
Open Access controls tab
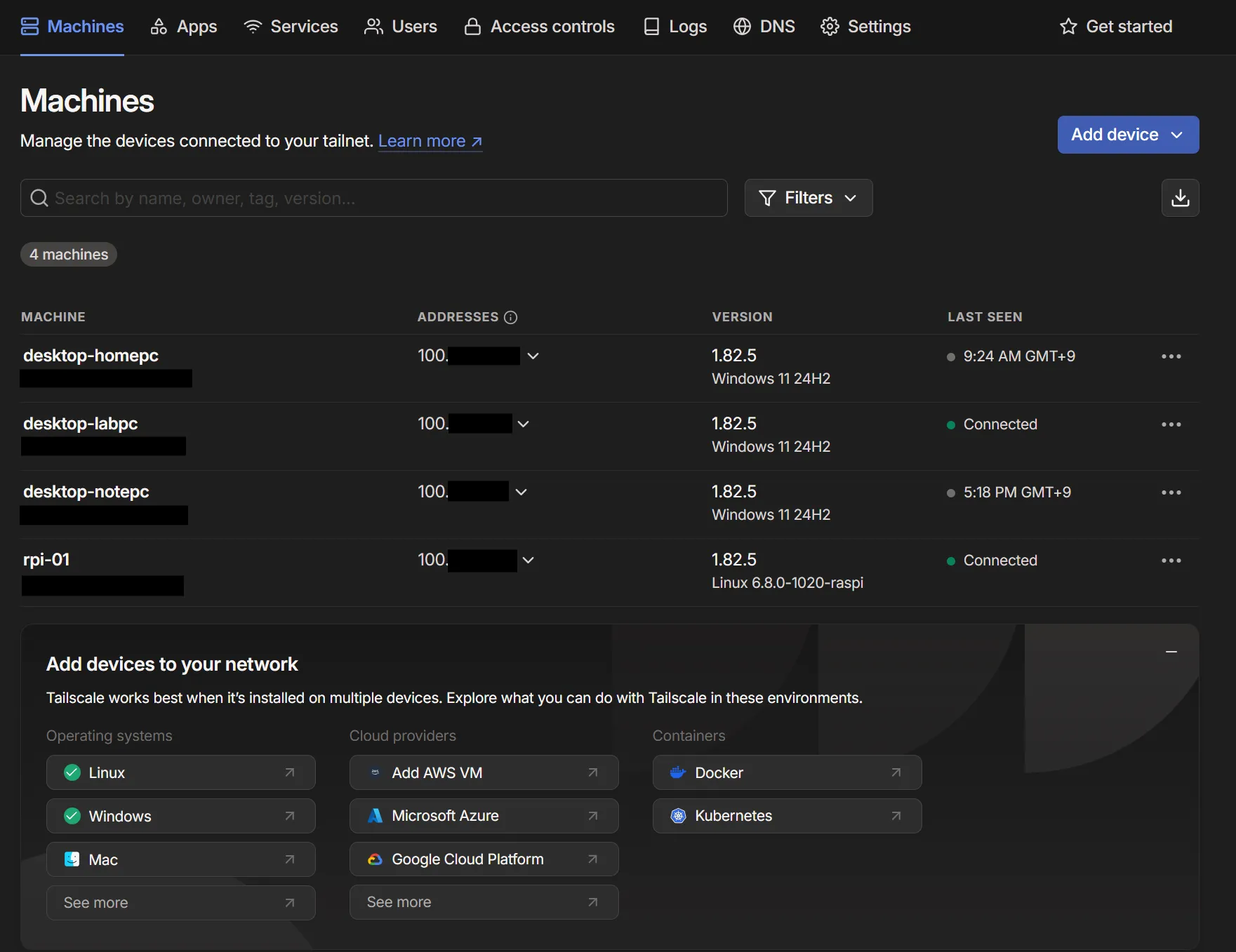(x=539, y=27)
